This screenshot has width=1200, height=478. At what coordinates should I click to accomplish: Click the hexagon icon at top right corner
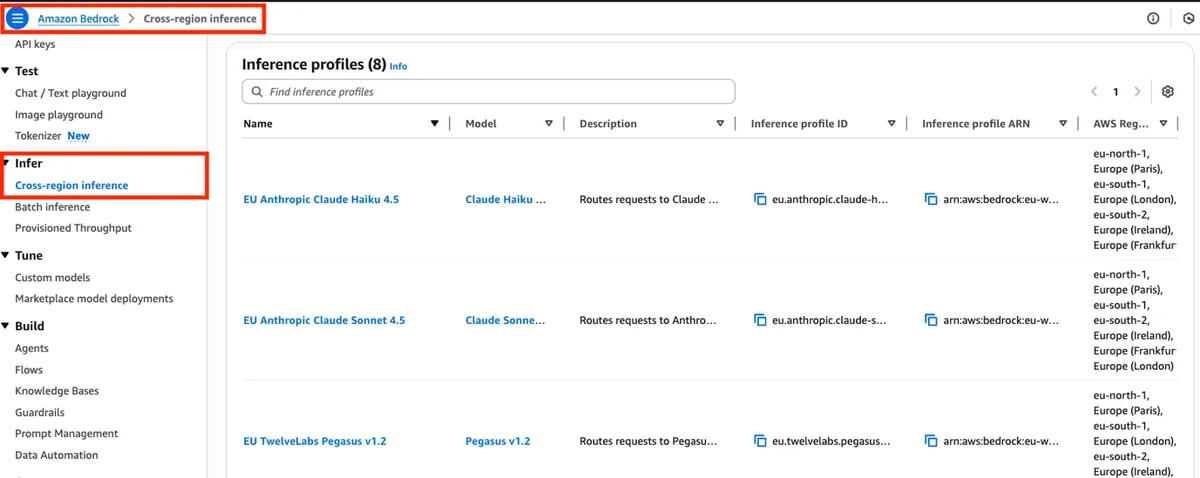[1188, 18]
